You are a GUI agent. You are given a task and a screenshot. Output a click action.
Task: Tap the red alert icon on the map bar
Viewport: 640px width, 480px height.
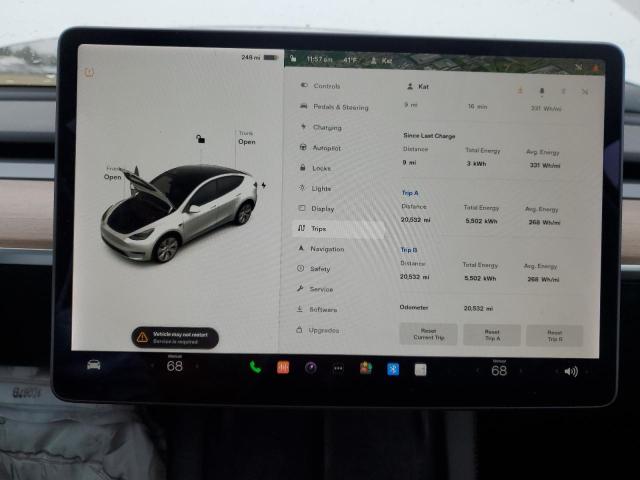pyautogui.click(x=596, y=69)
